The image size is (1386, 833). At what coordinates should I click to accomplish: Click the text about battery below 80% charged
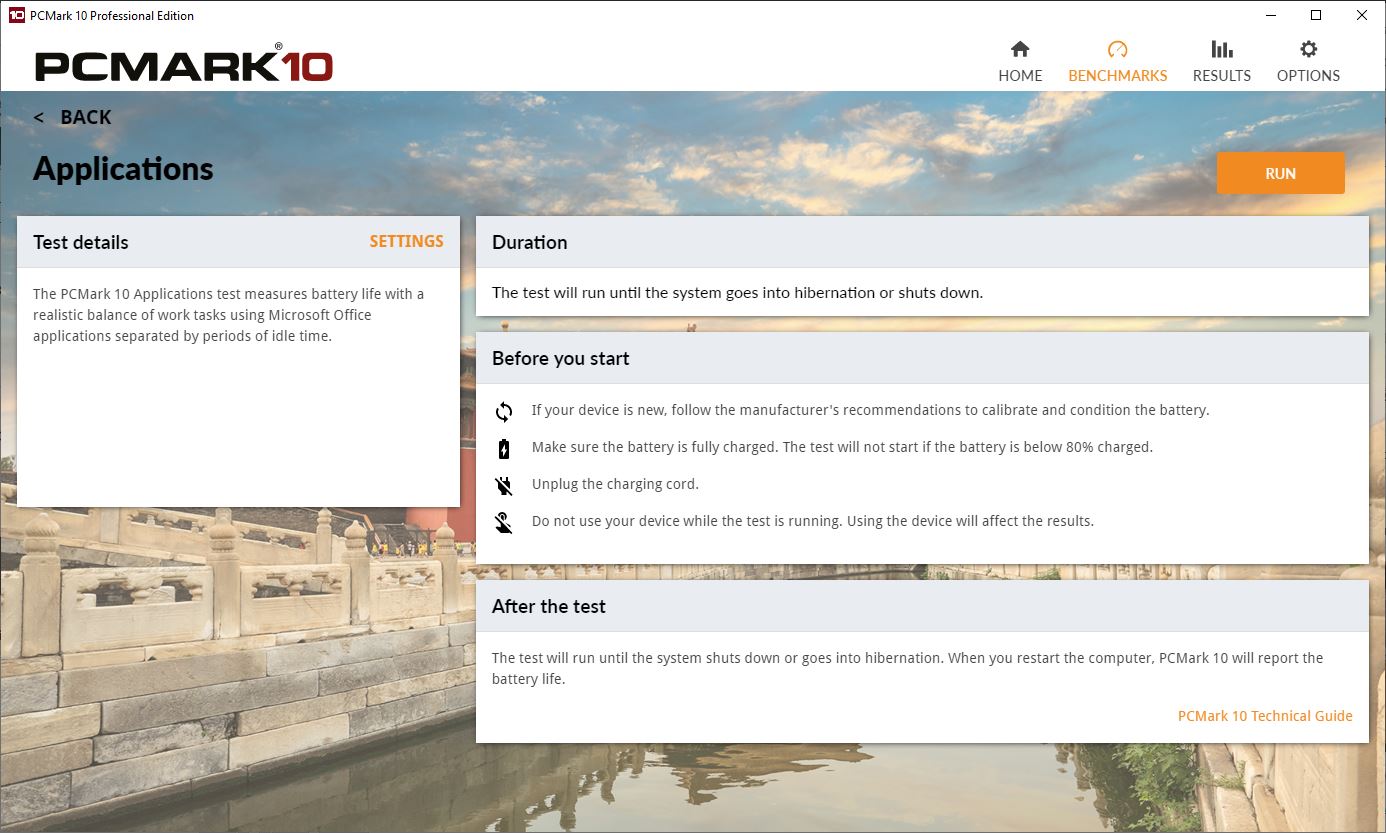(x=842, y=447)
